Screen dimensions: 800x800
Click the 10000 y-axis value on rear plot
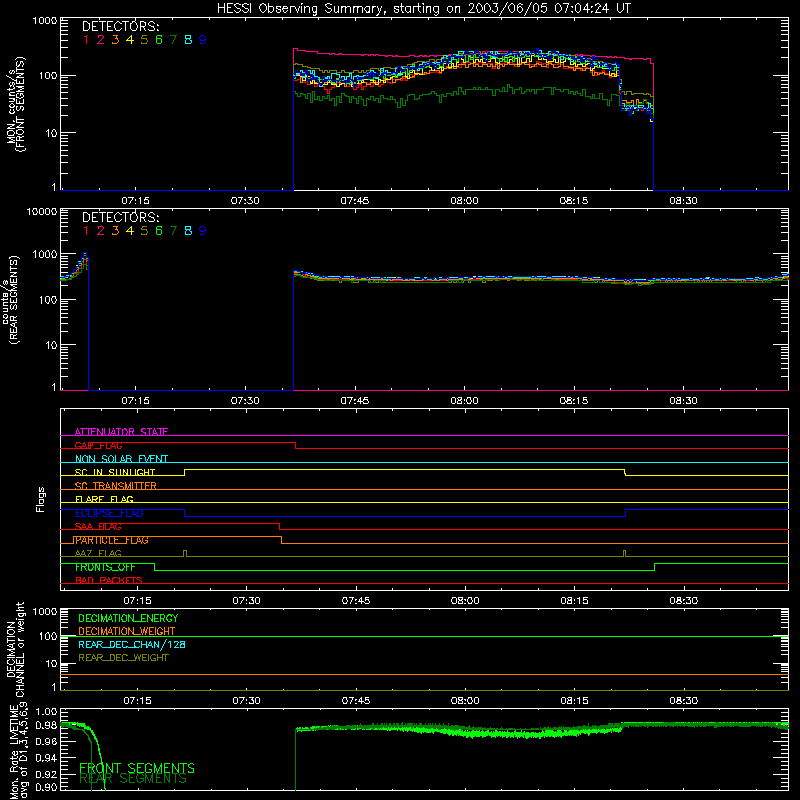click(42, 212)
